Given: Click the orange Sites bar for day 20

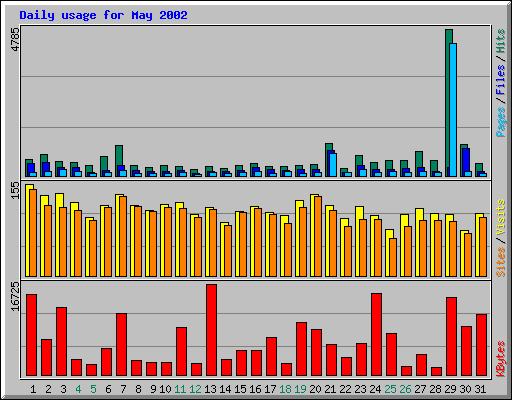Looking at the screenshot, I should click(318, 236).
